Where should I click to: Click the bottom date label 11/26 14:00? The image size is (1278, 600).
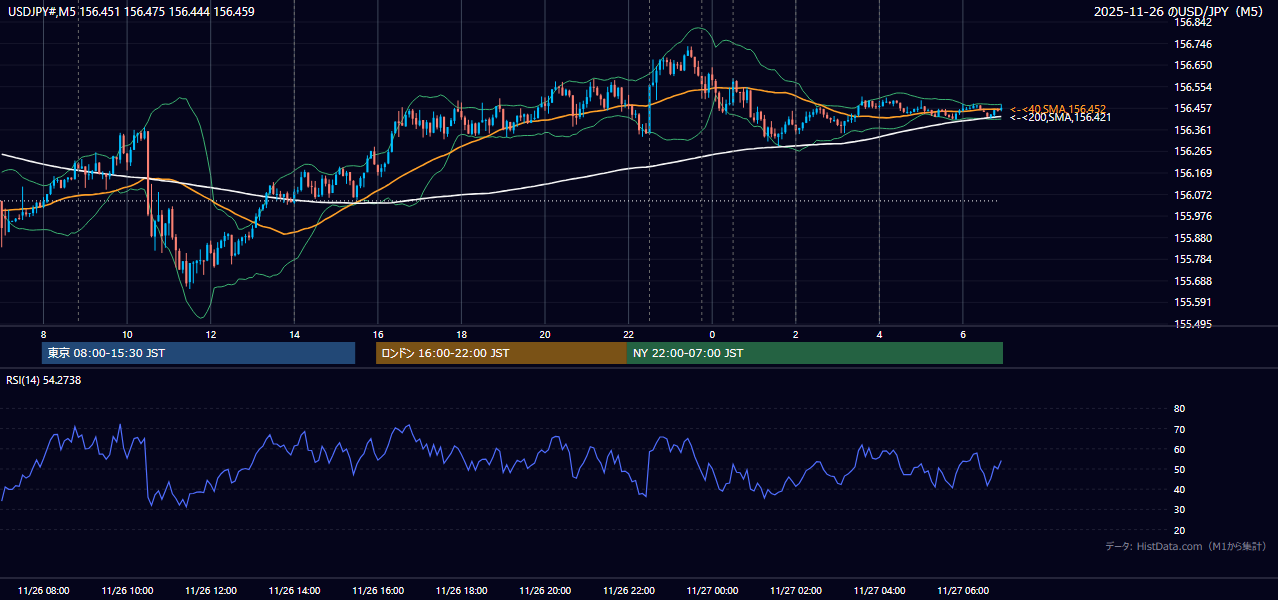coord(295,591)
